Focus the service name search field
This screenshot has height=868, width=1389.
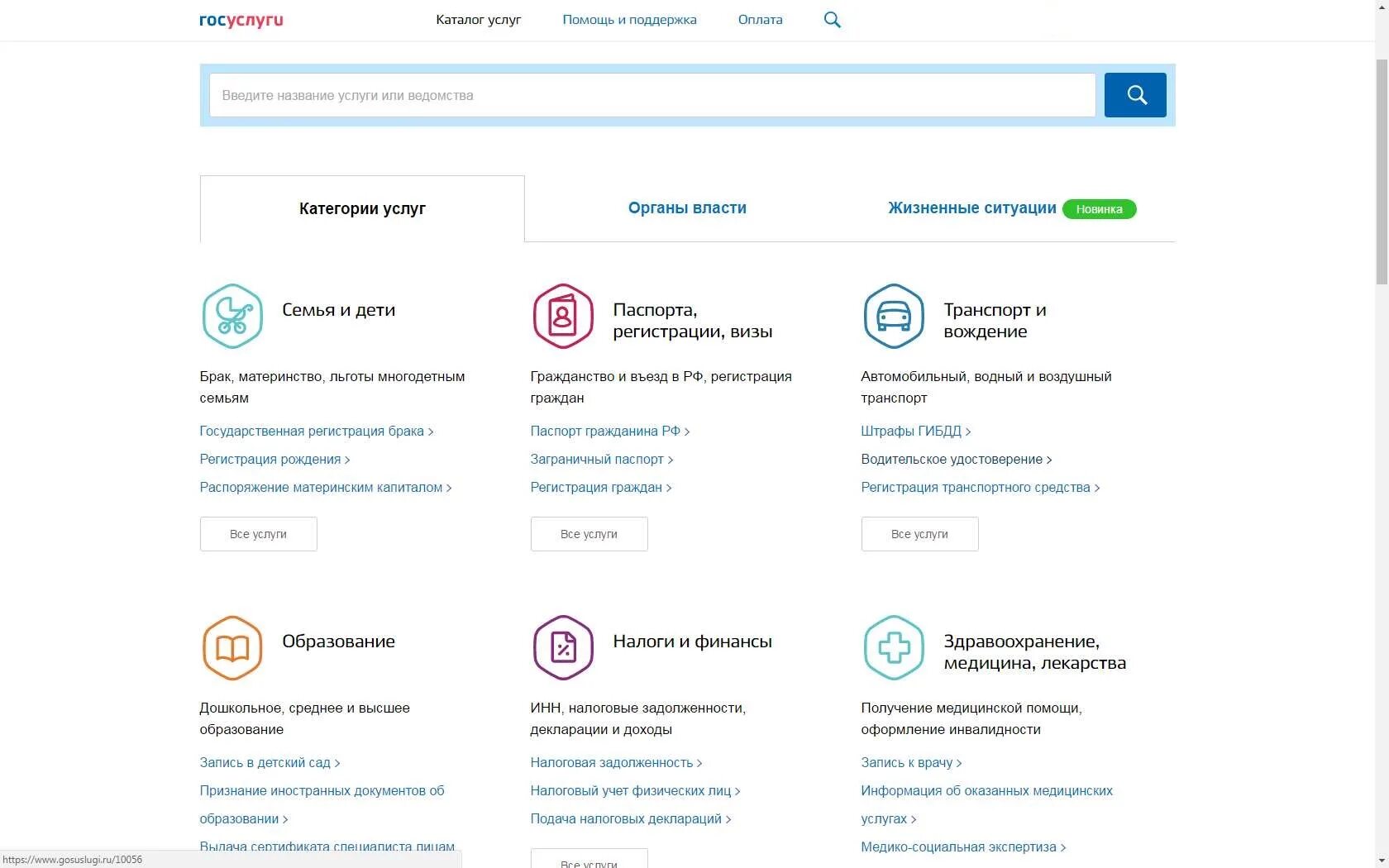pos(652,95)
